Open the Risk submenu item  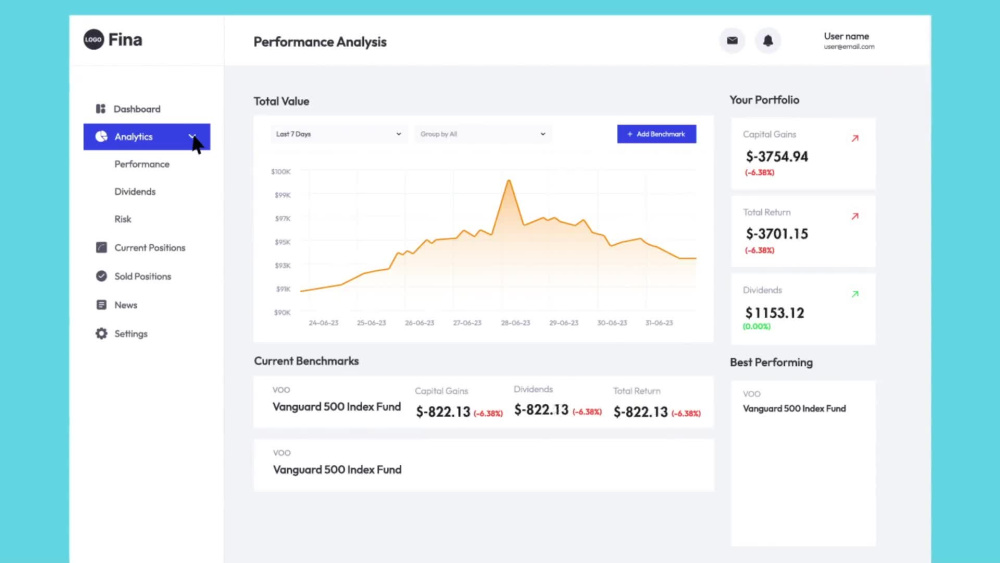(x=122, y=219)
